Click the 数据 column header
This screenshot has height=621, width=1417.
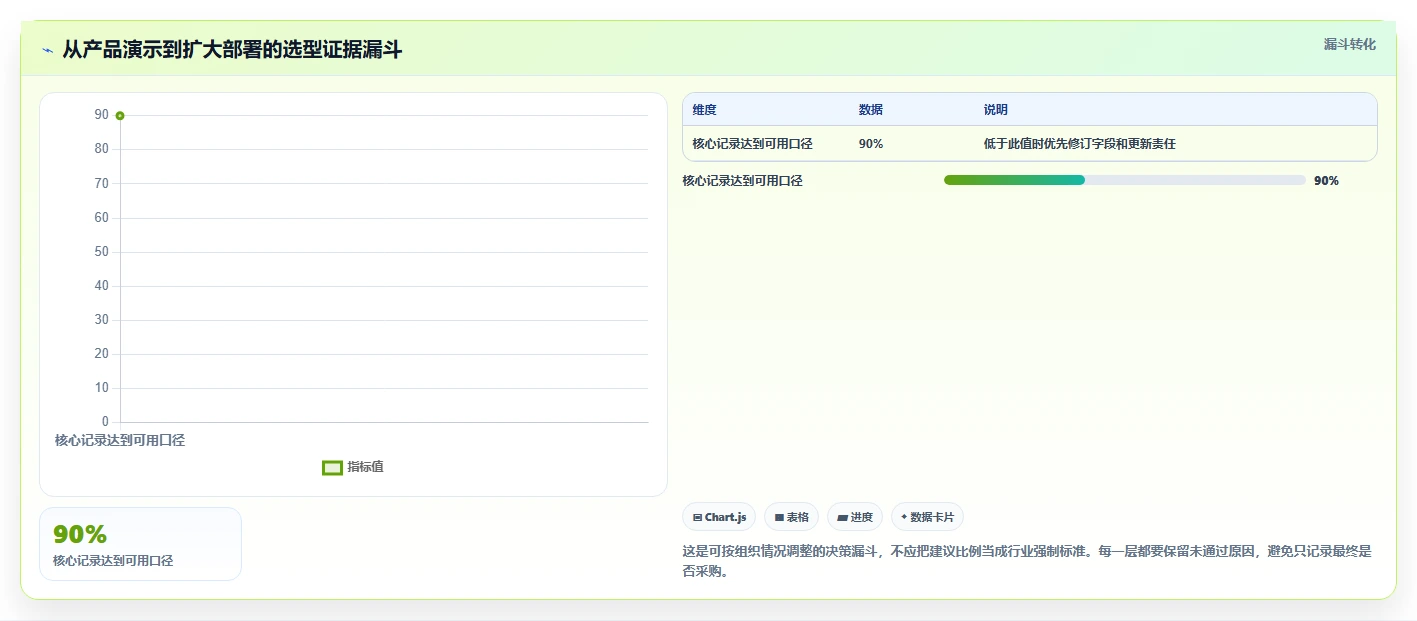click(870, 110)
